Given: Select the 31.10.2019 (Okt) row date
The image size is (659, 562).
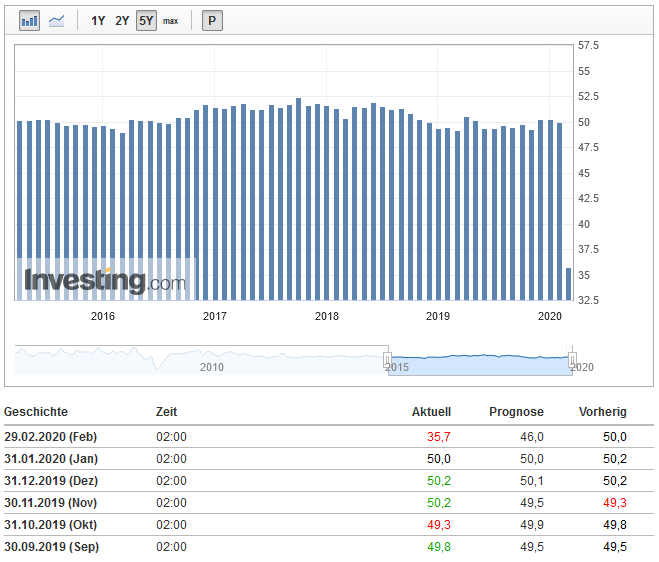Looking at the screenshot, I should [x=50, y=525].
